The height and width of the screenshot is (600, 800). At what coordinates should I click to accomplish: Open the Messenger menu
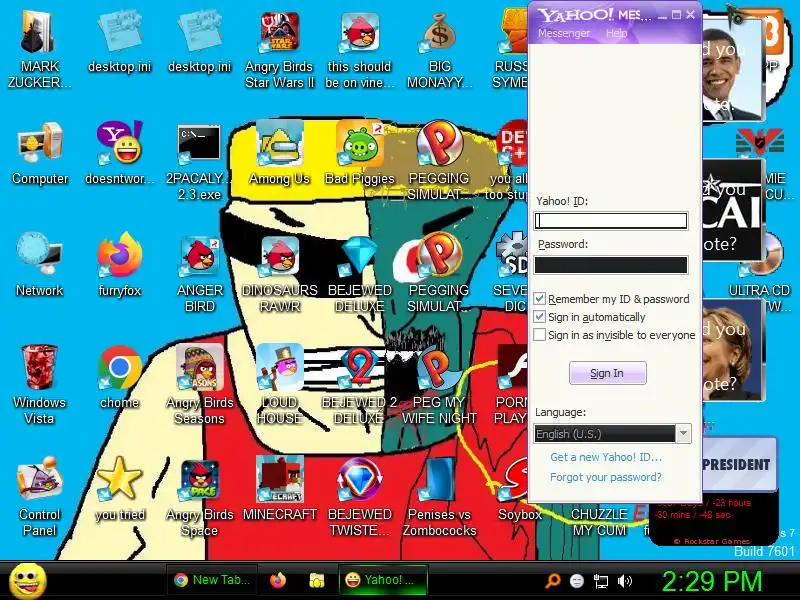coord(564,33)
